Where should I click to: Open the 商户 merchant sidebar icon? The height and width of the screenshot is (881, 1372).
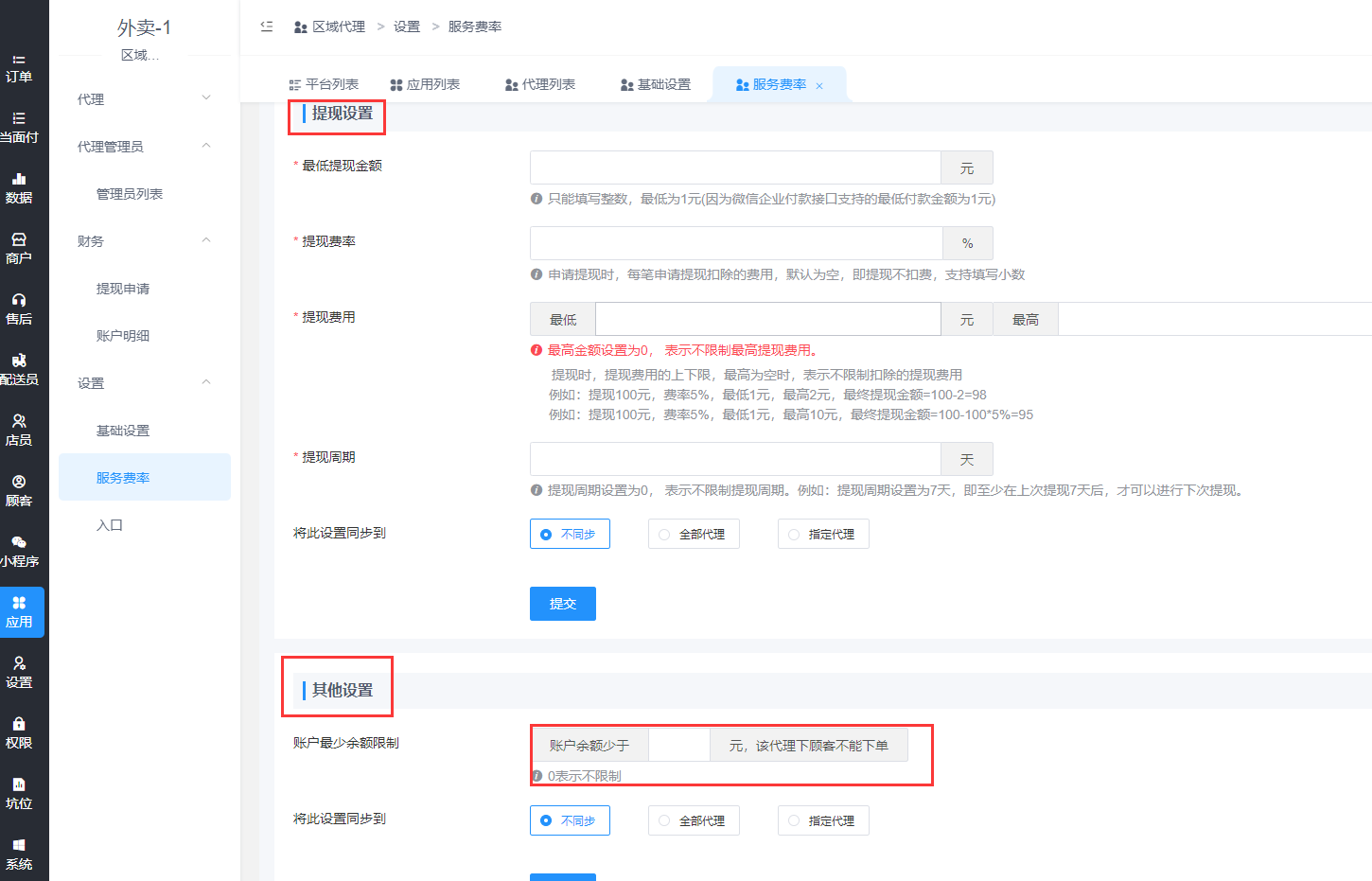point(19,249)
